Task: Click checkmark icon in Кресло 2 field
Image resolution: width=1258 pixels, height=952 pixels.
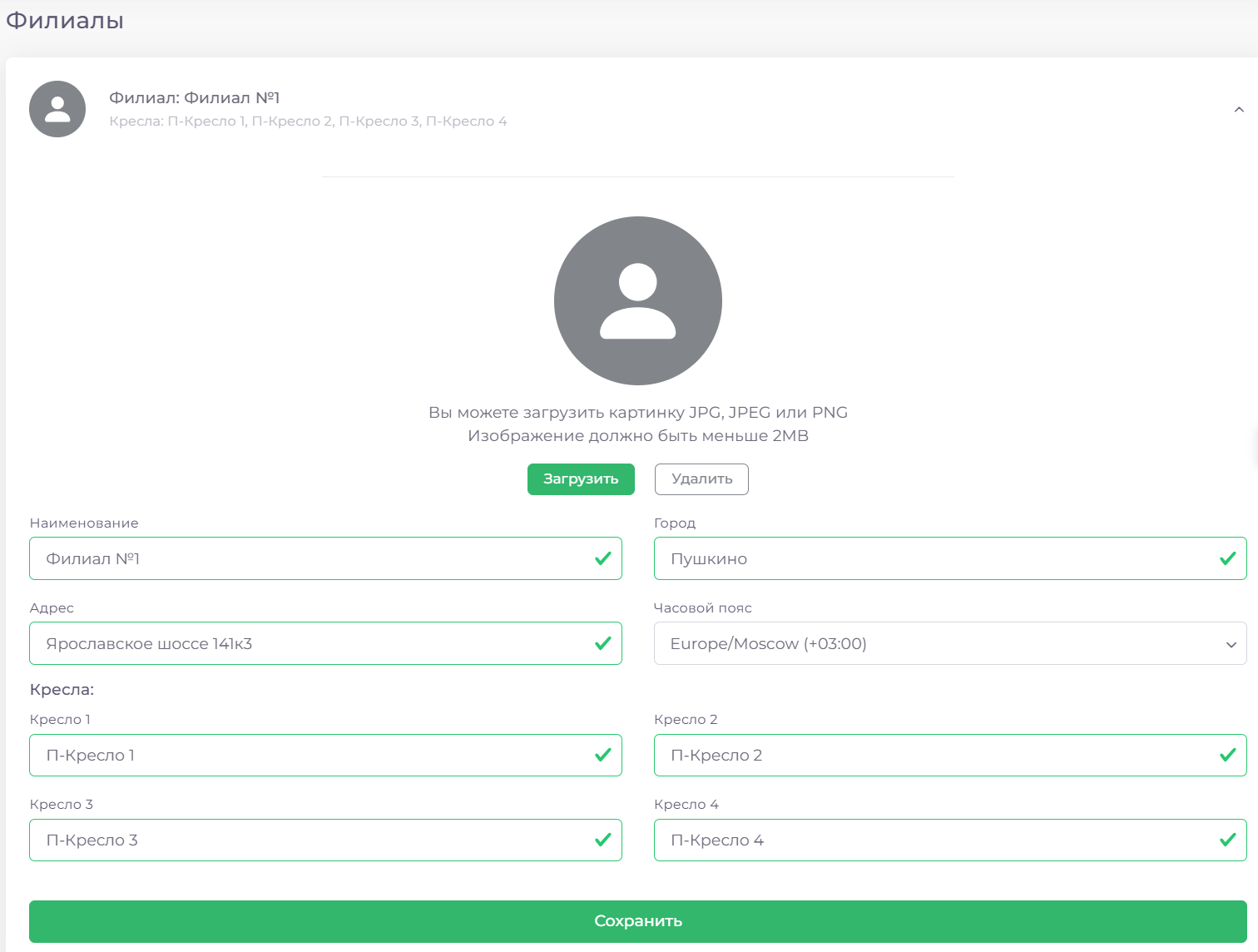Action: click(x=1227, y=755)
